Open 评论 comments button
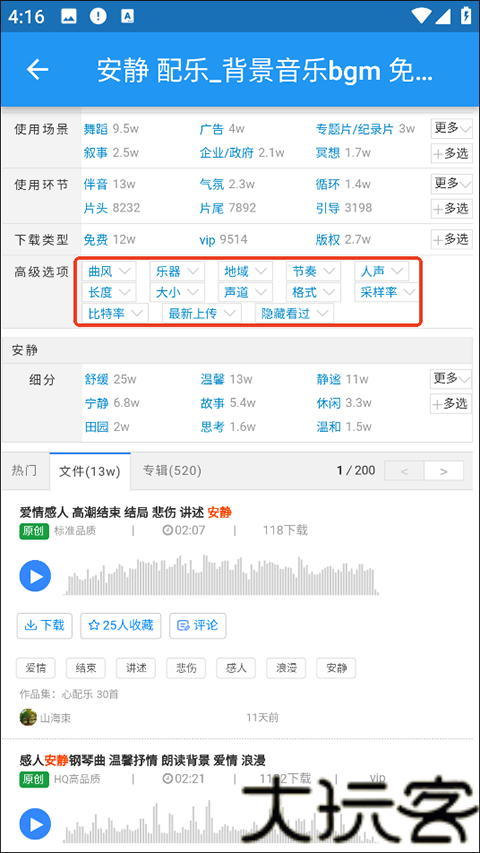This screenshot has height=853, width=480. (x=198, y=626)
